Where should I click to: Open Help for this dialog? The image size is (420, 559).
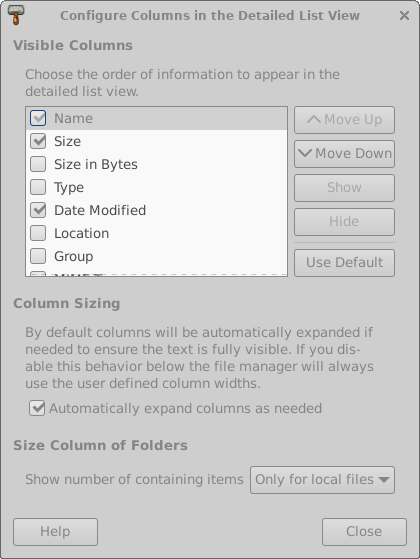click(x=55, y=532)
